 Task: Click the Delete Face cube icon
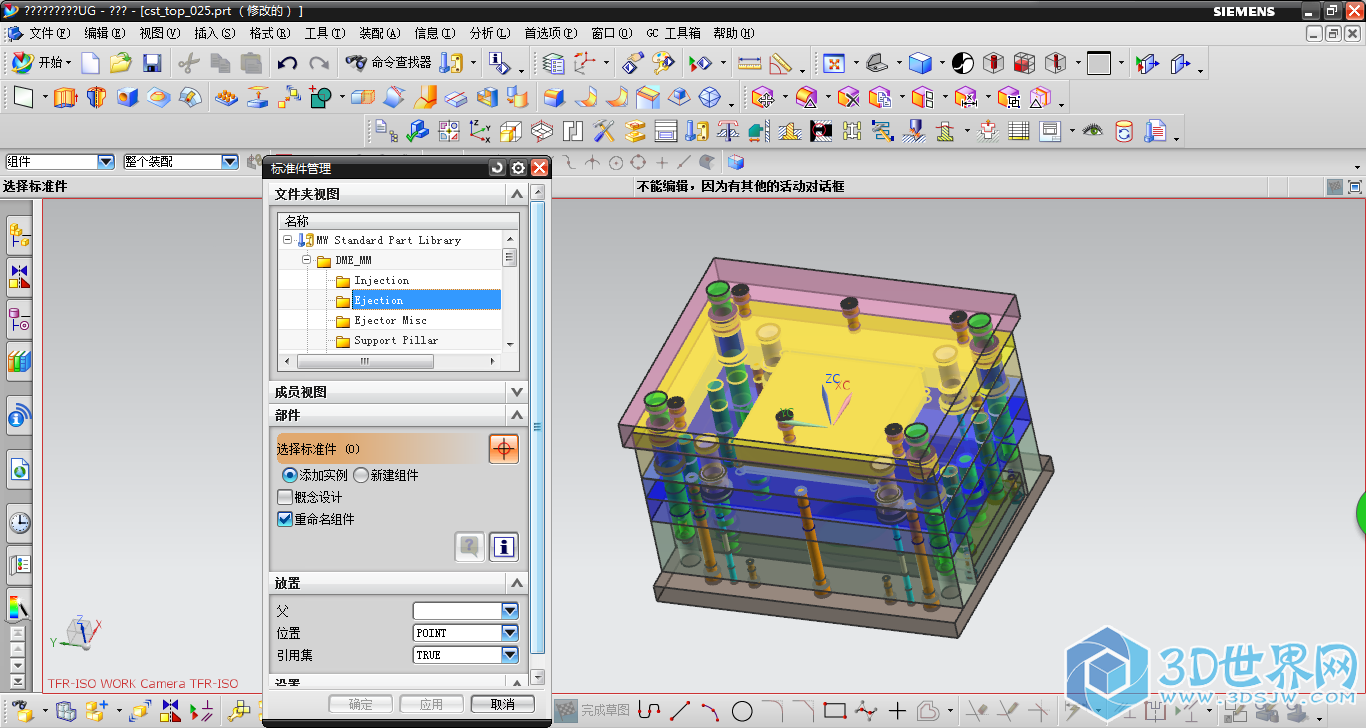coord(848,97)
